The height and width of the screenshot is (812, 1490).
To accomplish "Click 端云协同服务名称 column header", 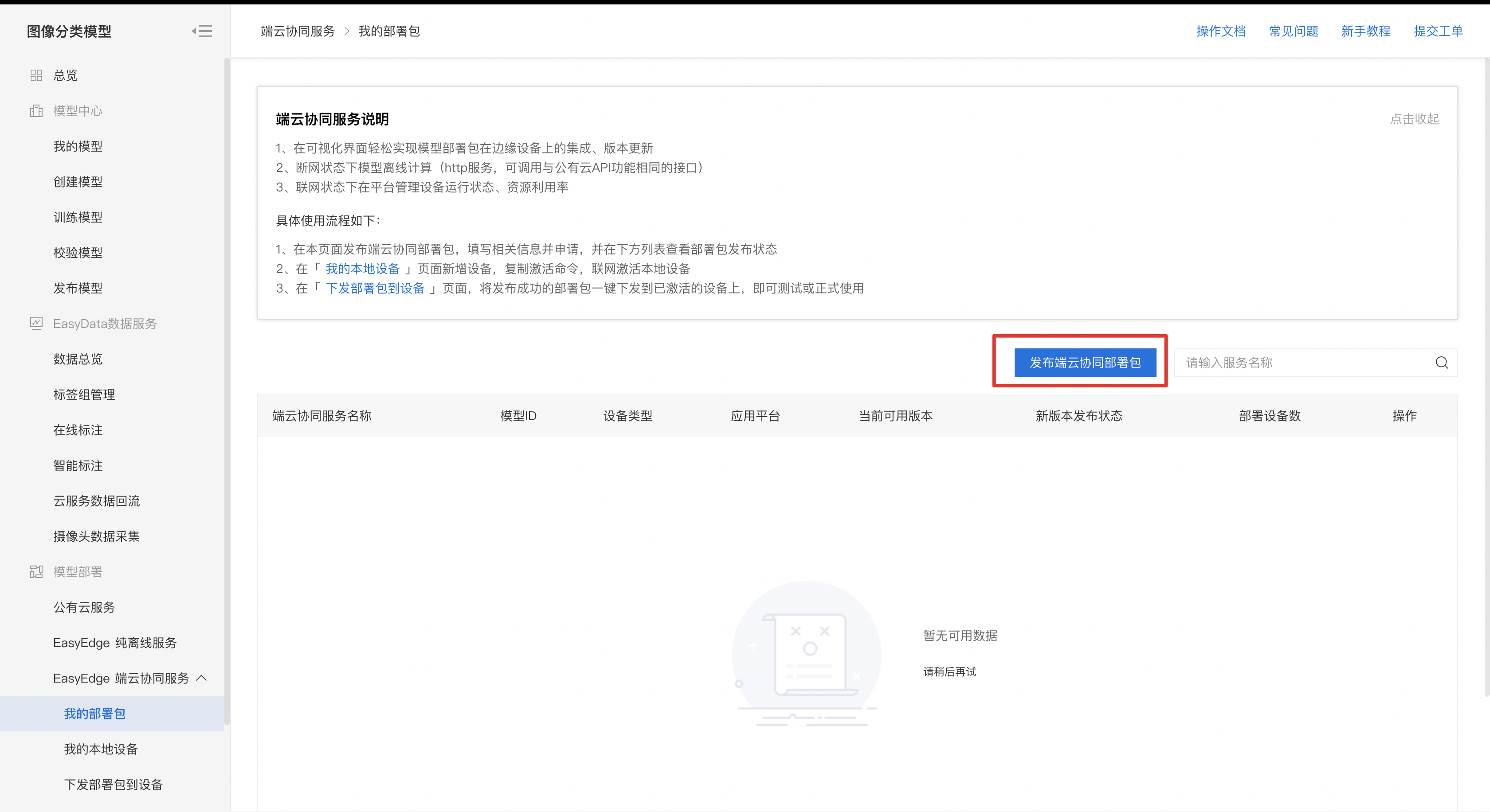I will 322,416.
